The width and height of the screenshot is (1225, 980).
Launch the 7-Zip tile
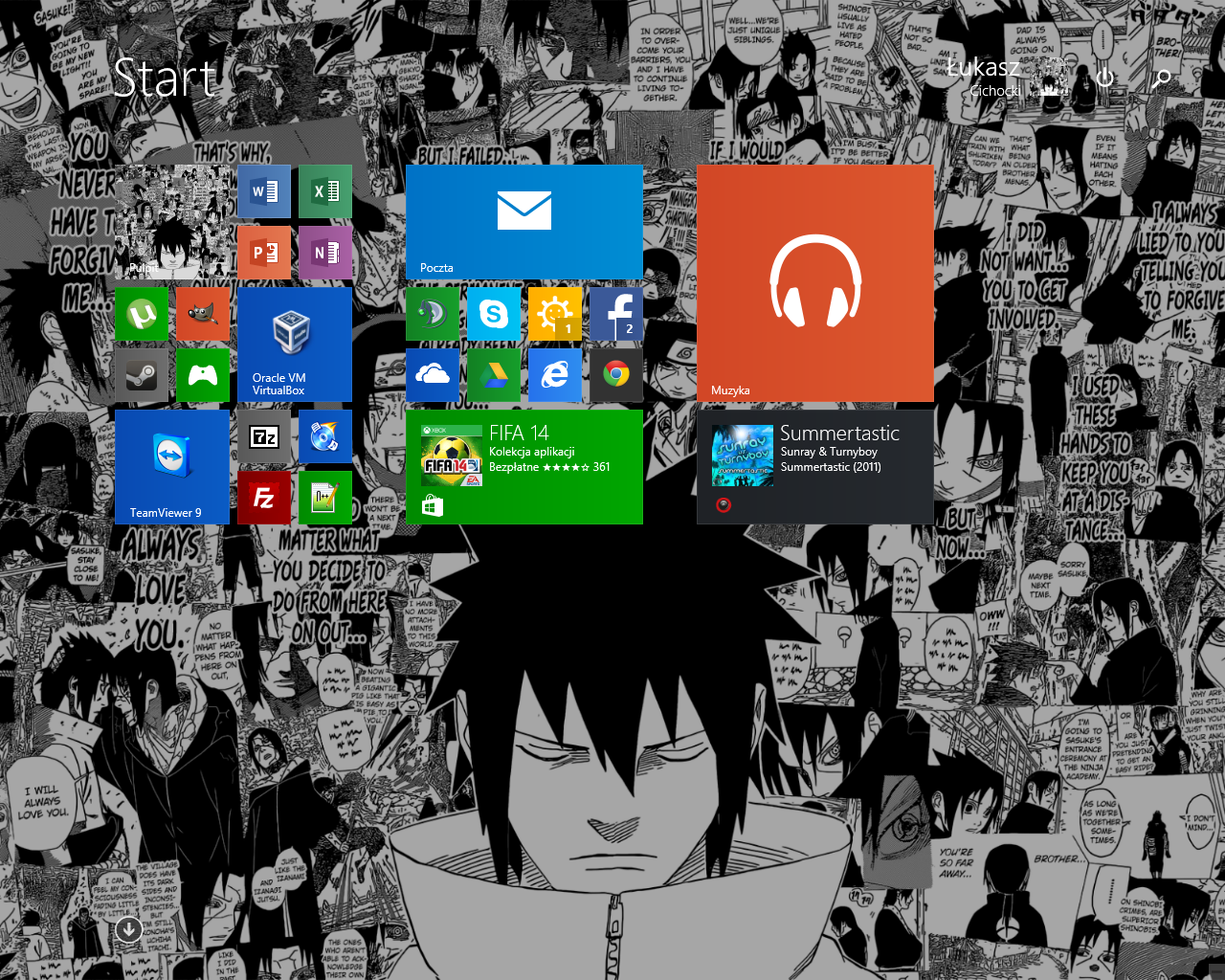point(264,436)
